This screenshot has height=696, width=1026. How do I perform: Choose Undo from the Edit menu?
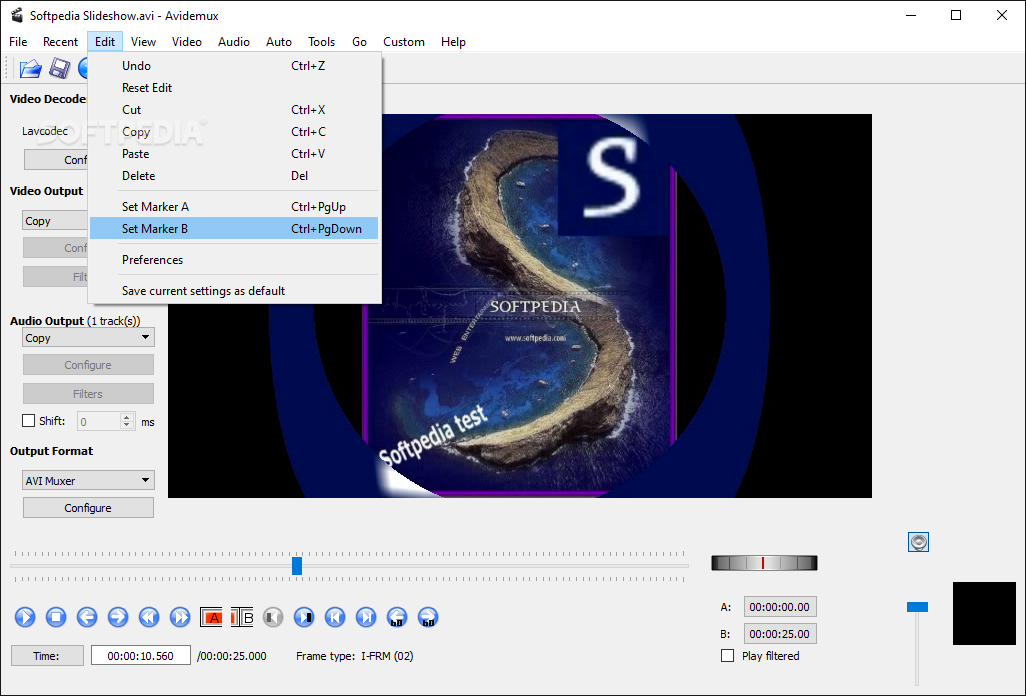(x=234, y=65)
